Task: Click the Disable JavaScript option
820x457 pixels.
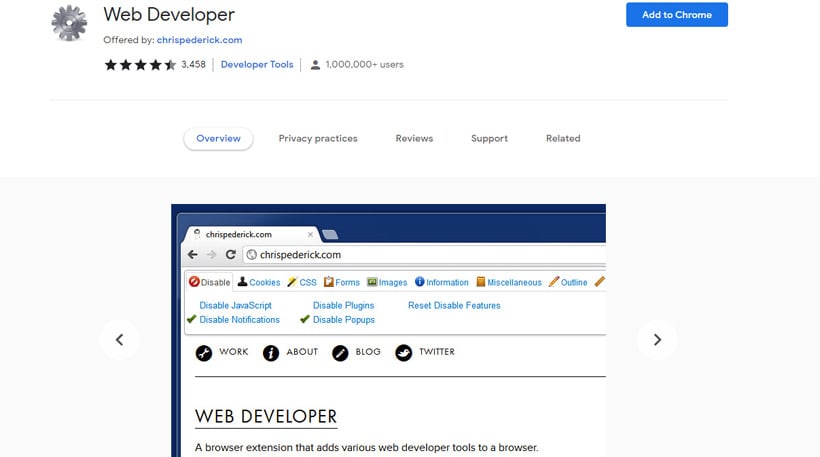Action: (x=235, y=305)
